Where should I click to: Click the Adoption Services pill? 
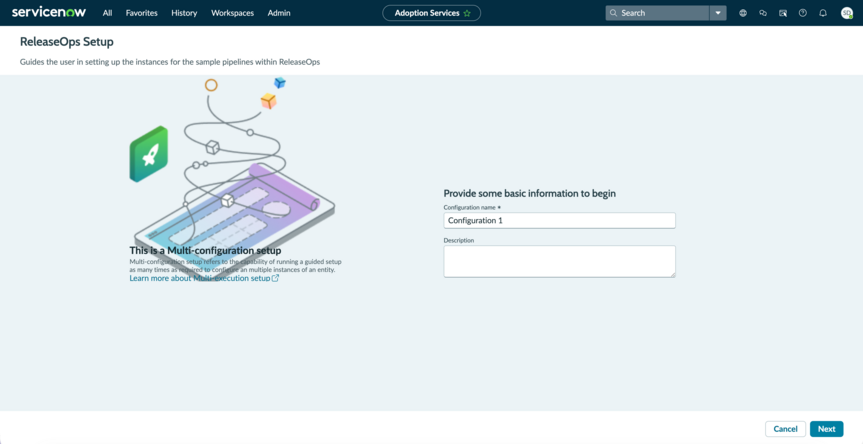(x=432, y=13)
